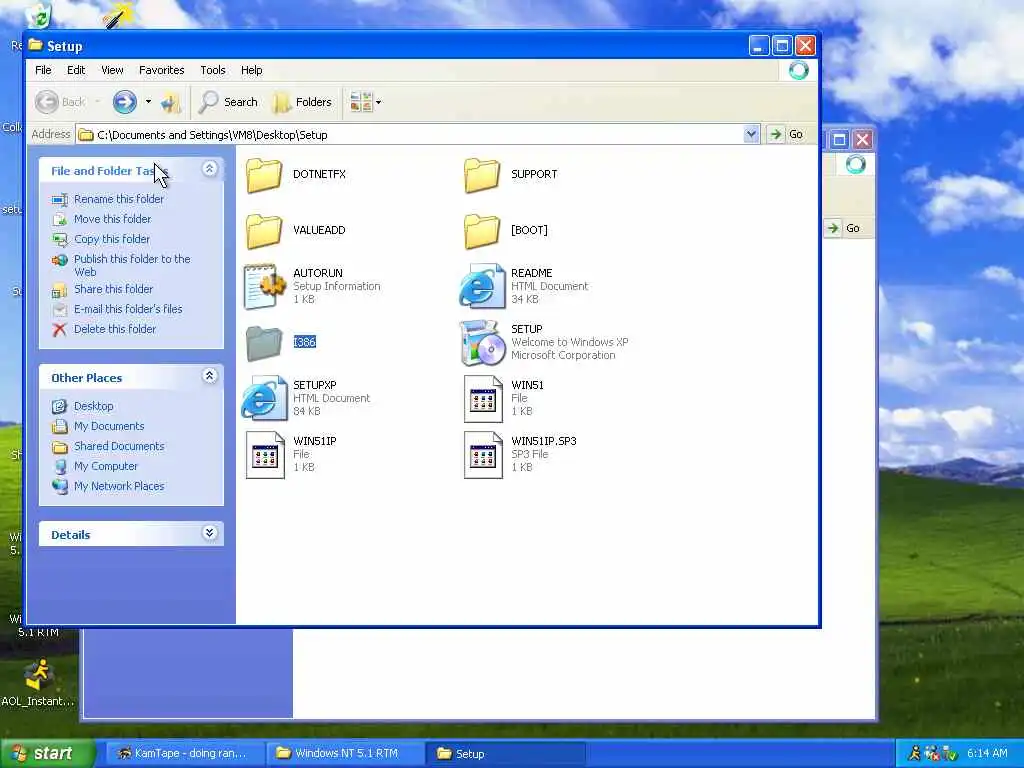
Task: Go to Desktop in Other Places
Action: (x=93, y=406)
